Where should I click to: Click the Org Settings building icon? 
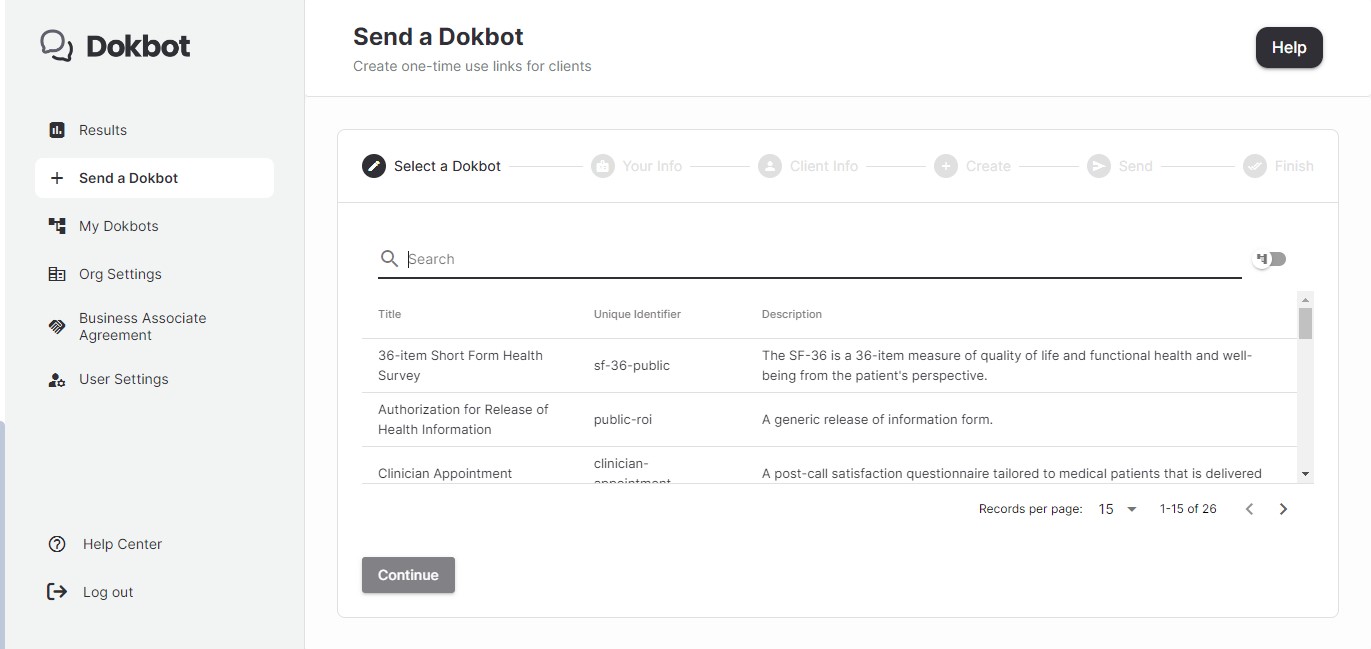pos(57,274)
